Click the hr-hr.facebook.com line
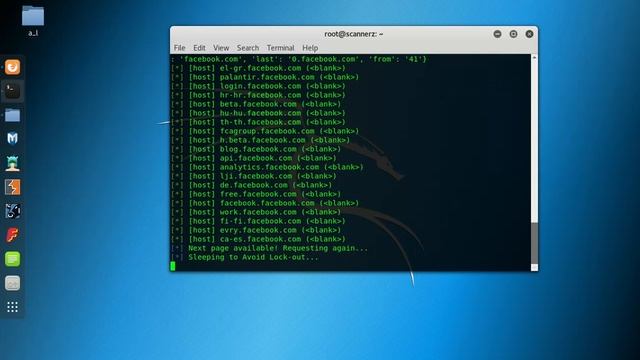640x360 pixels. tap(258, 95)
